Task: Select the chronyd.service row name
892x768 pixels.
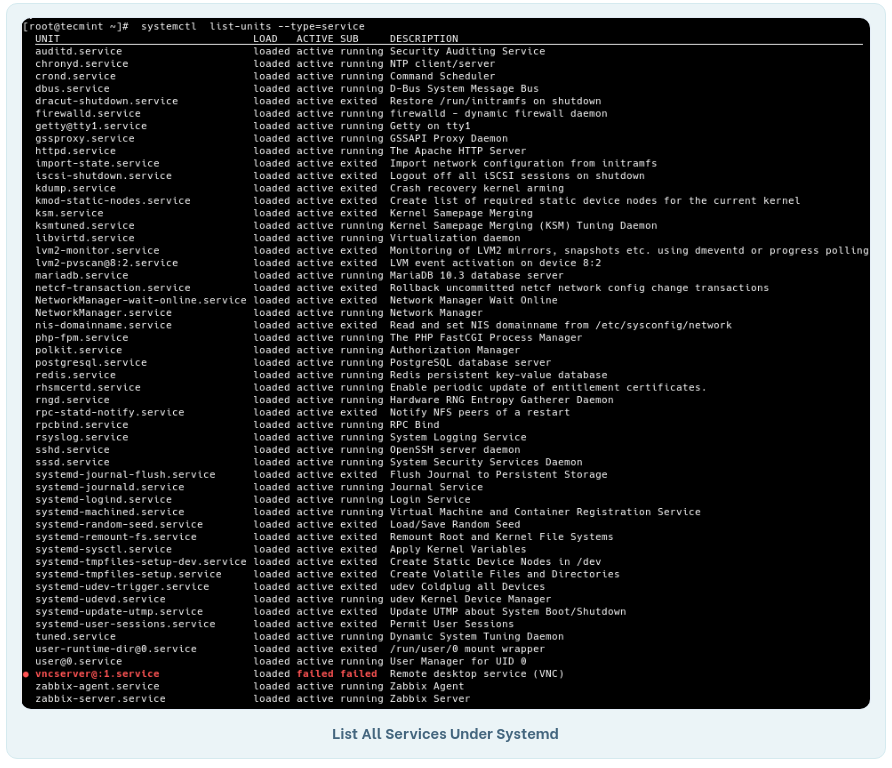Action: [82, 64]
